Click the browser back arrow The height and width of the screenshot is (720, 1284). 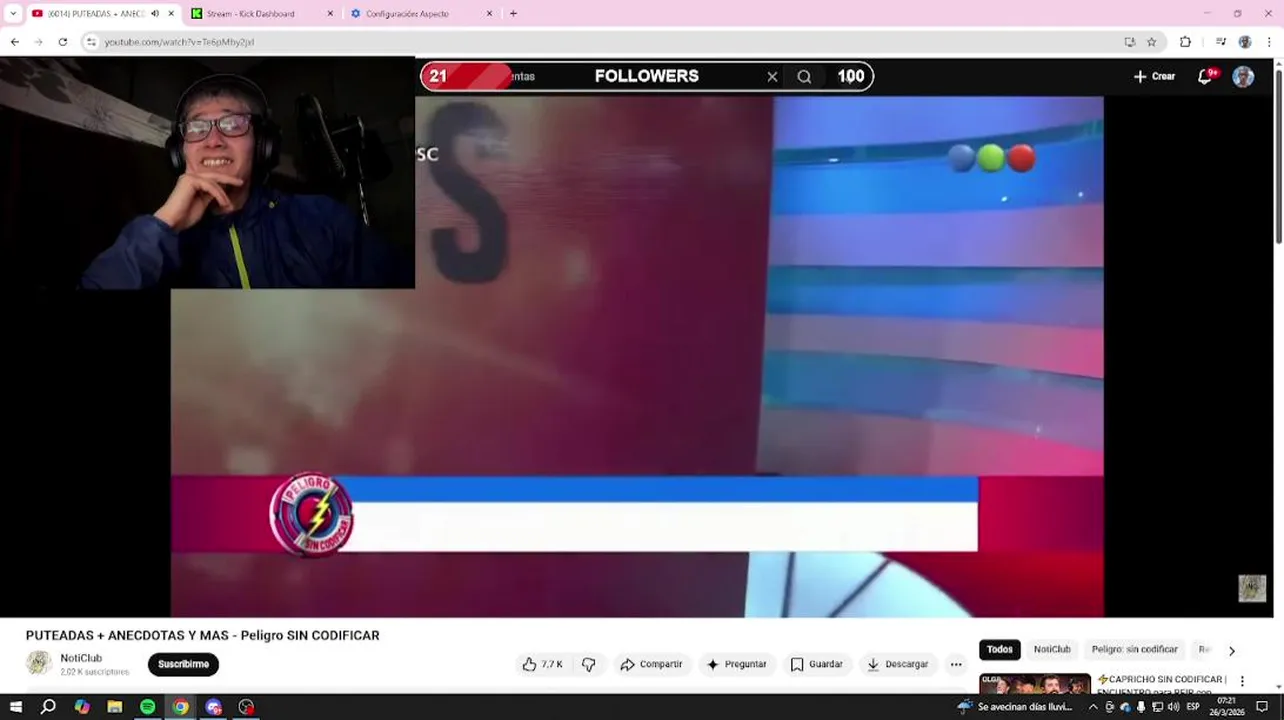(x=15, y=42)
